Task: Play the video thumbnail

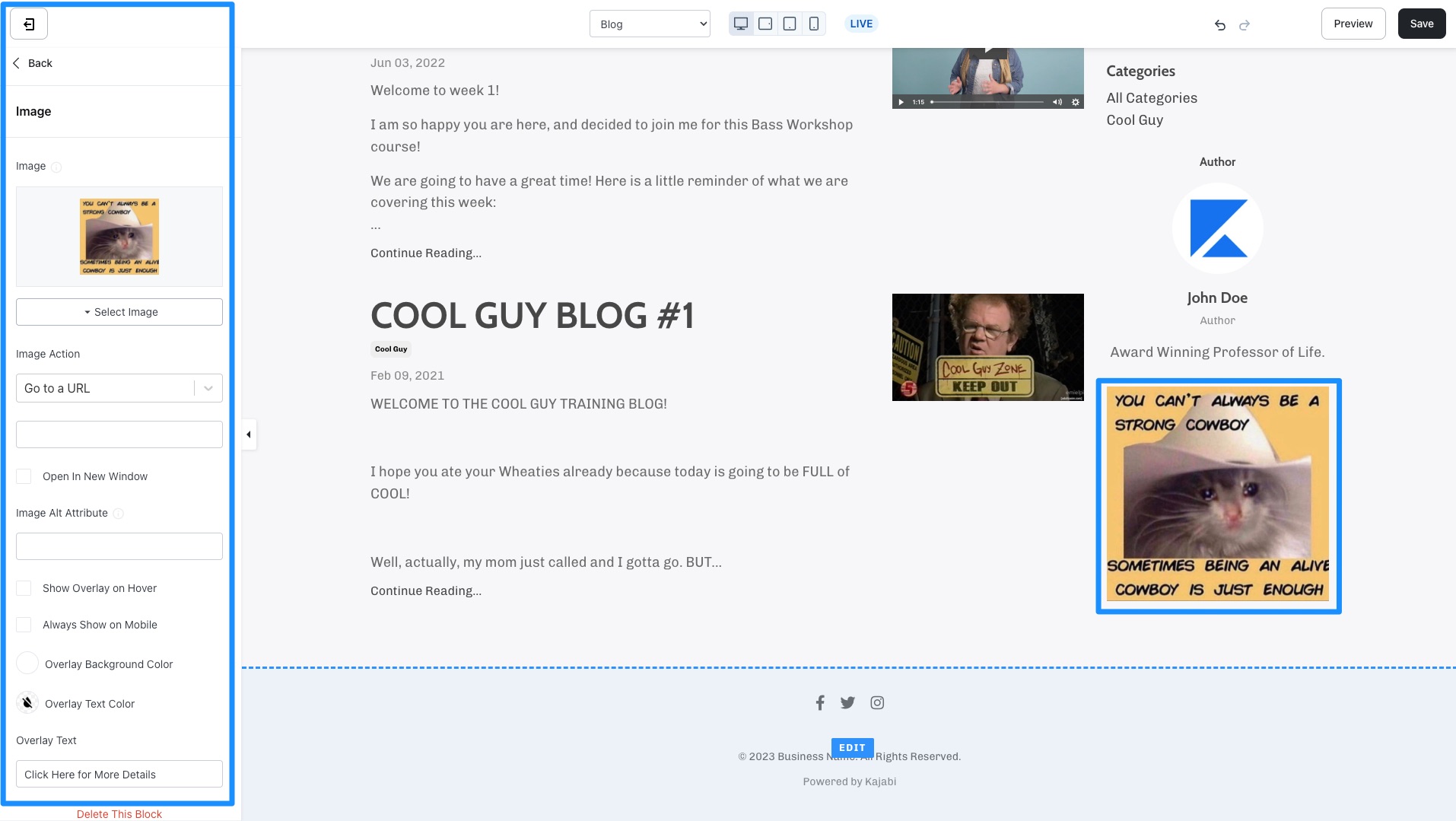Action: point(901,102)
